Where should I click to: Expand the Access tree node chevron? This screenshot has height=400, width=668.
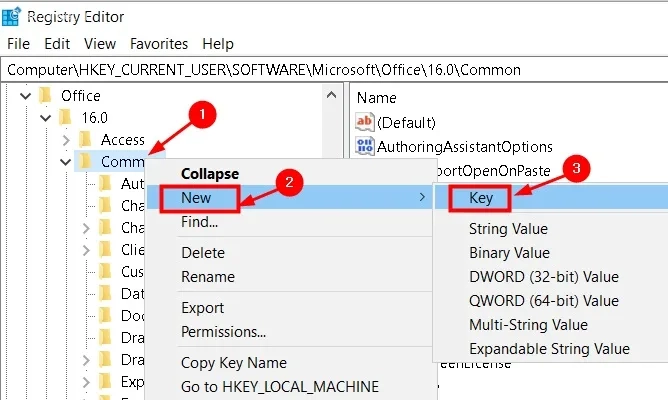tap(65, 140)
